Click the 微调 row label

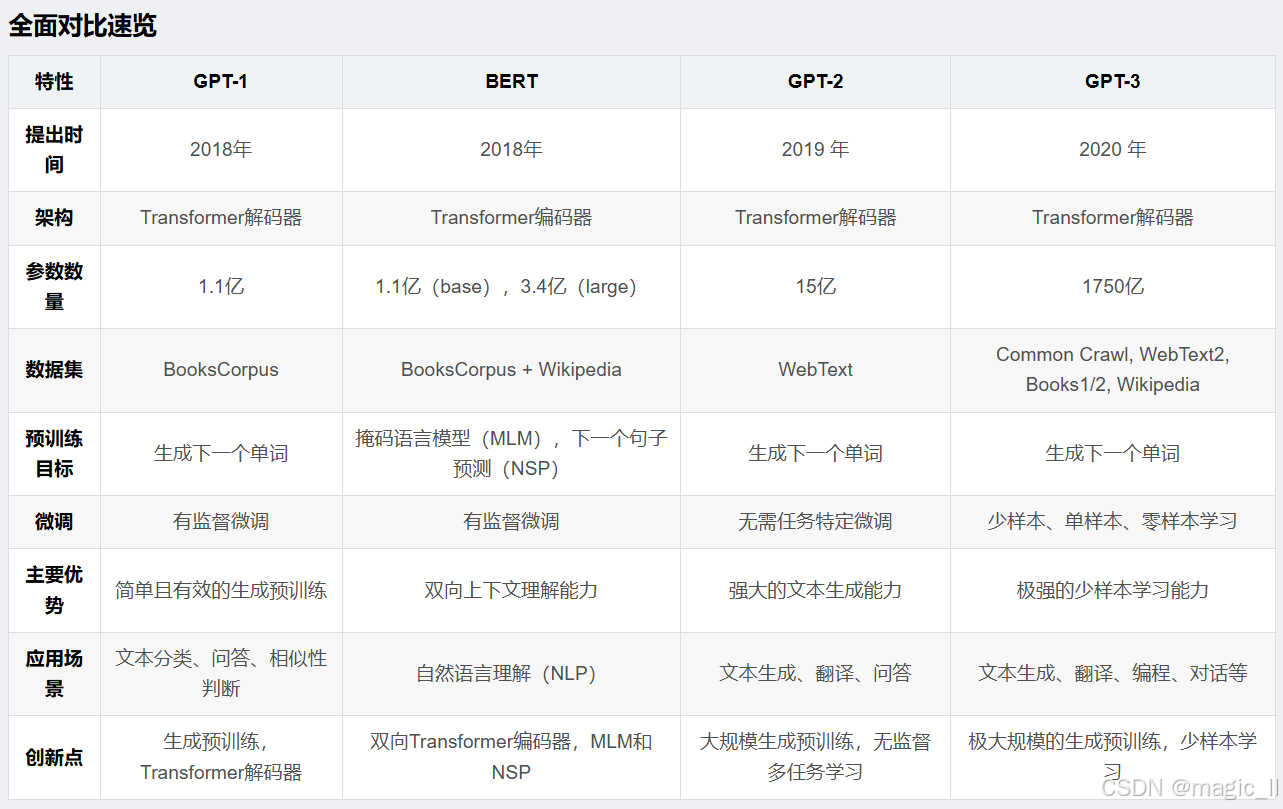pos(54,522)
